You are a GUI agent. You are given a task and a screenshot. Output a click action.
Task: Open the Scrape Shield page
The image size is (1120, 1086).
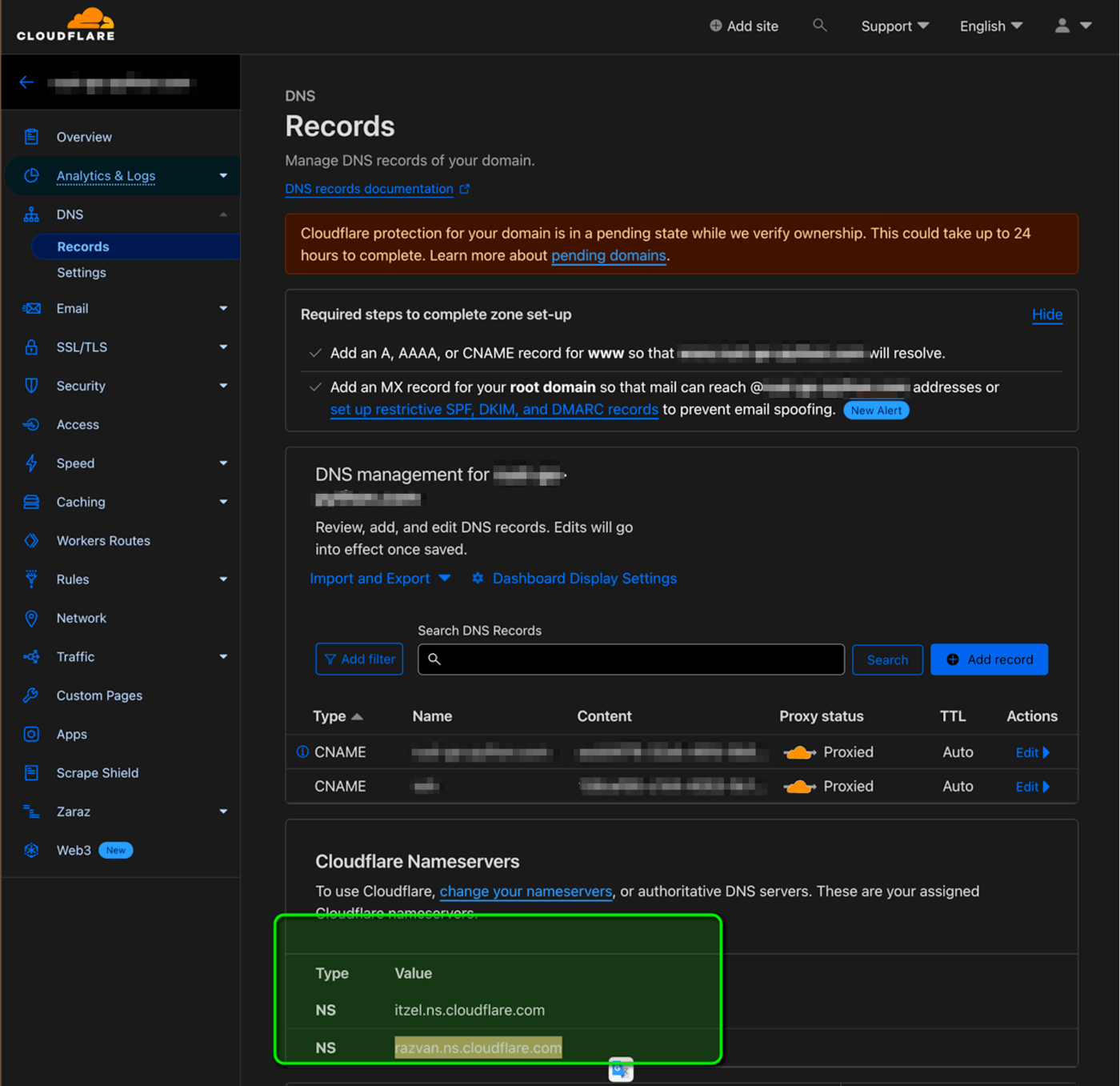(98, 772)
